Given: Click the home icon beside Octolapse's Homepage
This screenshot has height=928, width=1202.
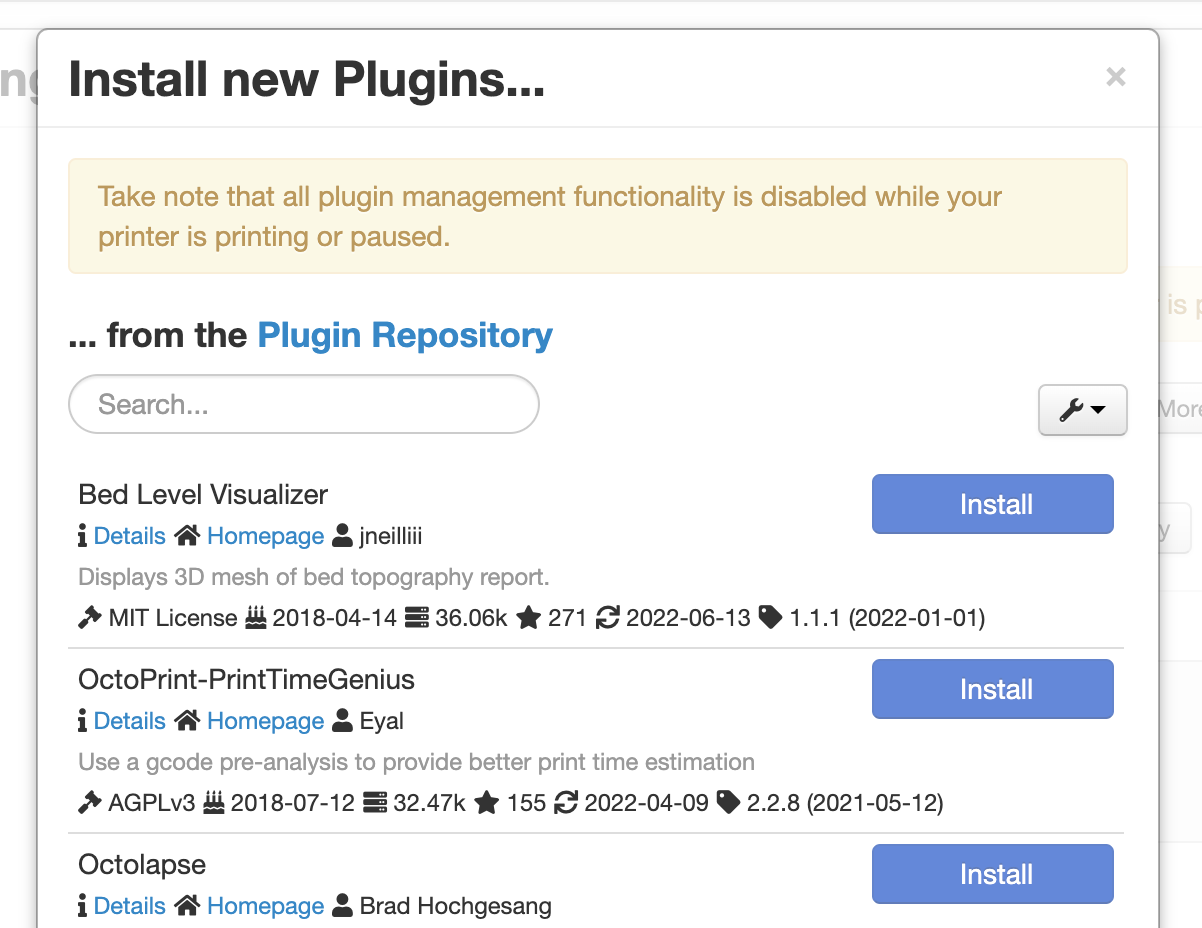Looking at the screenshot, I should pyautogui.click(x=186, y=905).
